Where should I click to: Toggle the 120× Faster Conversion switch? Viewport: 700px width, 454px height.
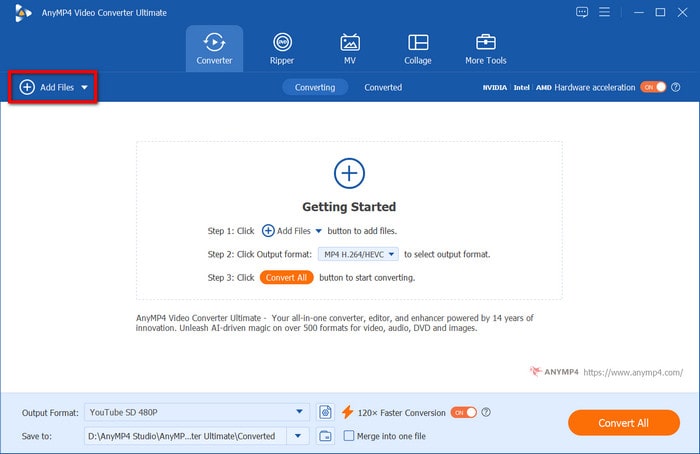click(463, 412)
